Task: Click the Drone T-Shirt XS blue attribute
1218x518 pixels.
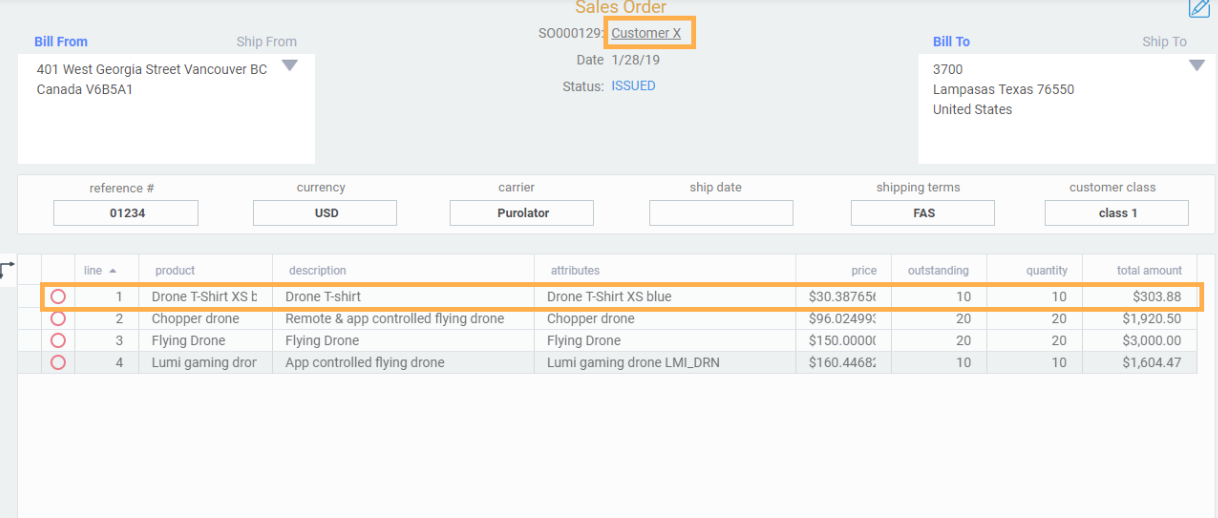Action: point(609,297)
